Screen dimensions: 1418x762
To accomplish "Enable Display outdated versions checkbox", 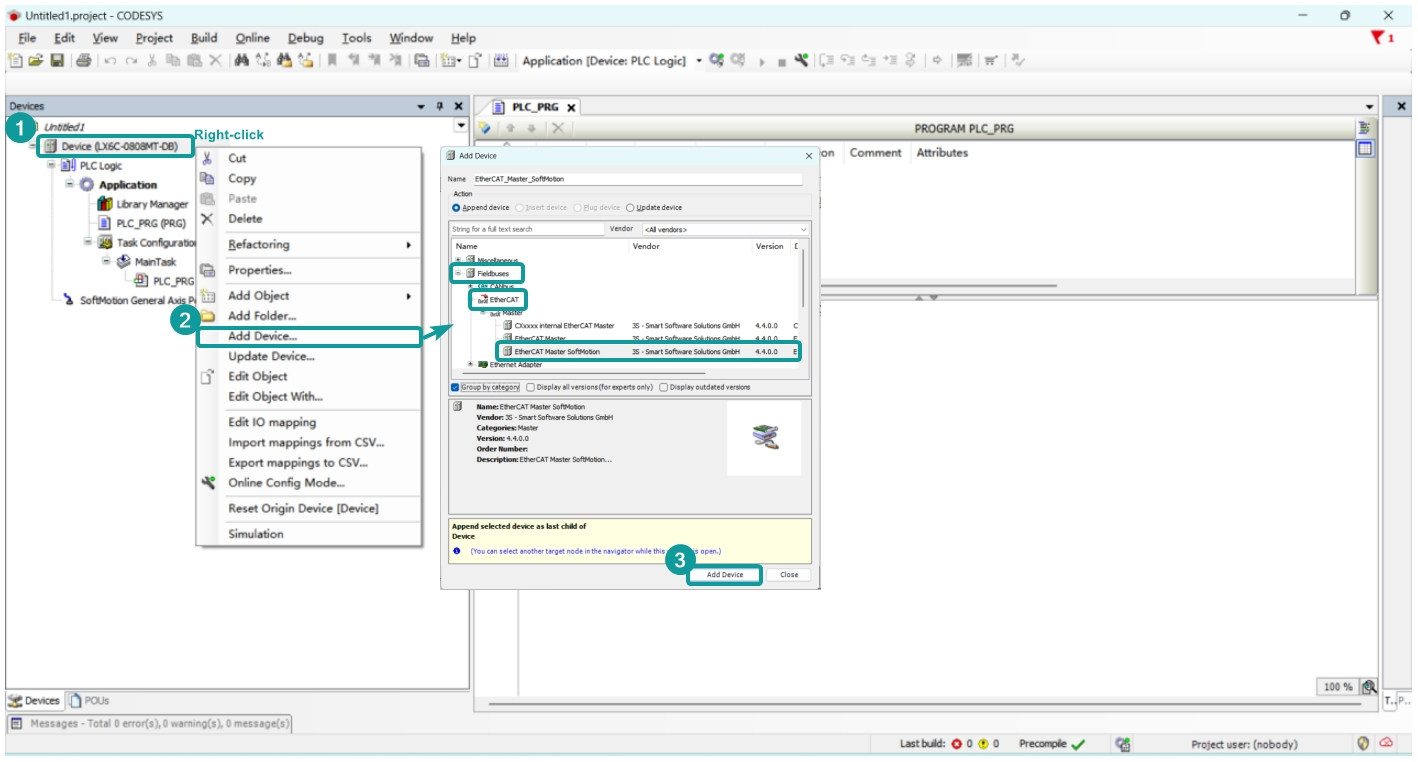I will (664, 387).
